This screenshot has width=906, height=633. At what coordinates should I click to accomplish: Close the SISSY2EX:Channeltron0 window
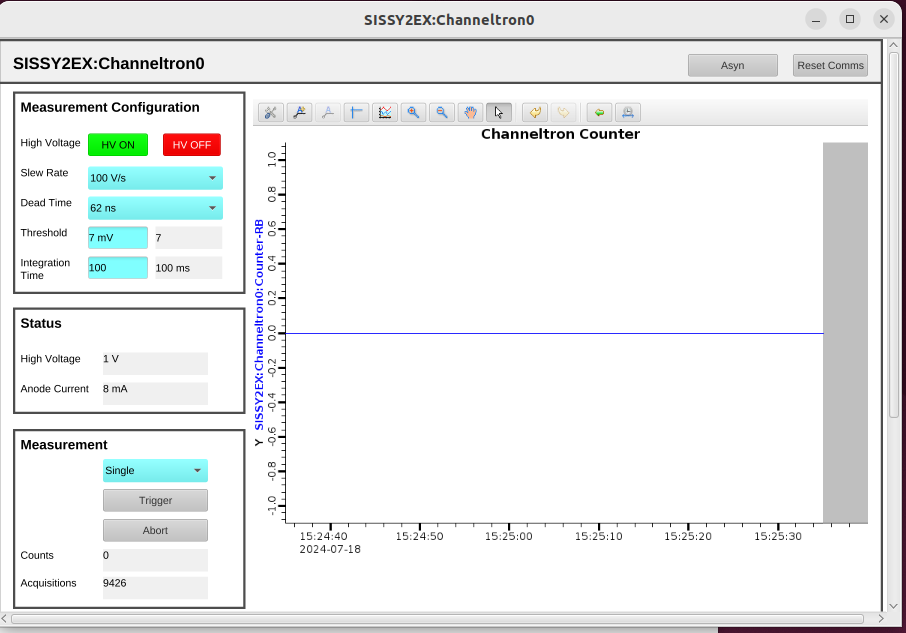pos(883,20)
